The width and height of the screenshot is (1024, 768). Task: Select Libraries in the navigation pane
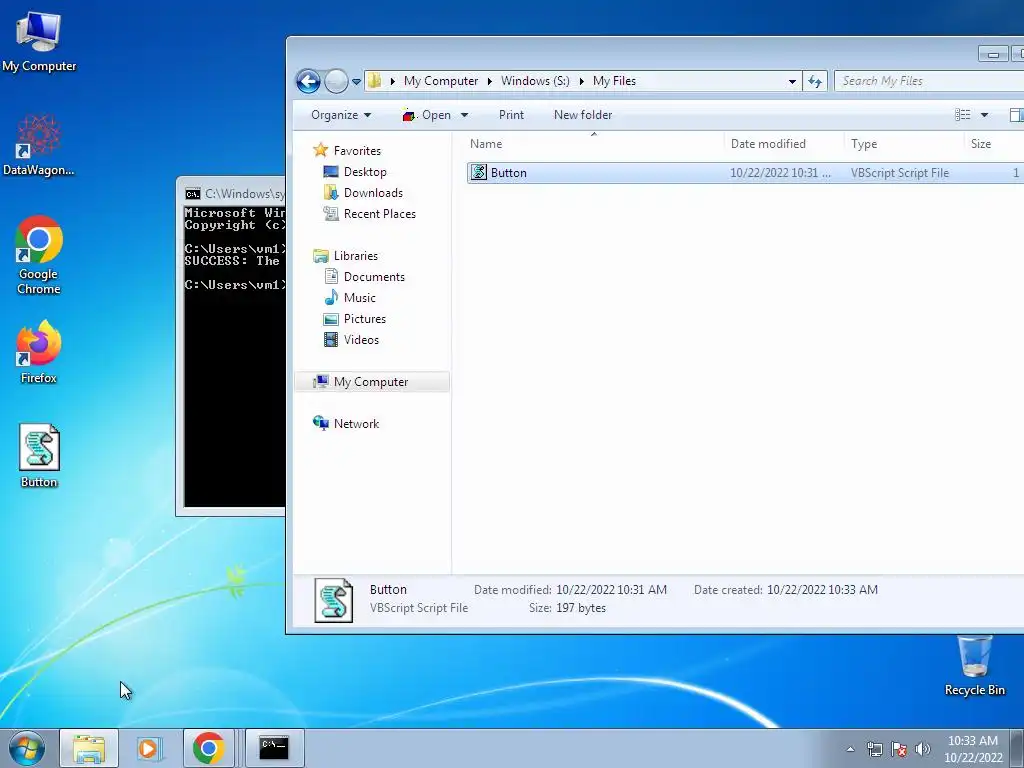346,256
